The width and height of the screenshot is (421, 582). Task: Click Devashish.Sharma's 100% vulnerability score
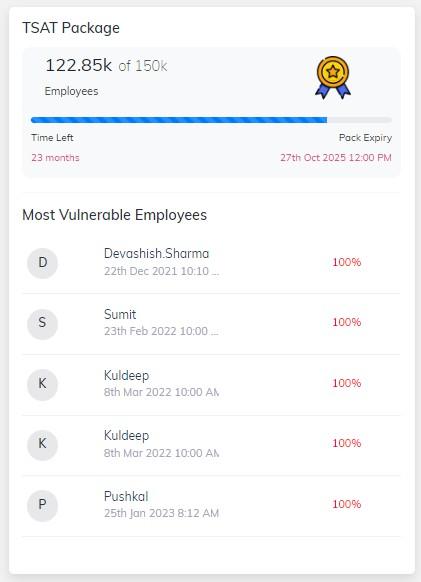[346, 262]
